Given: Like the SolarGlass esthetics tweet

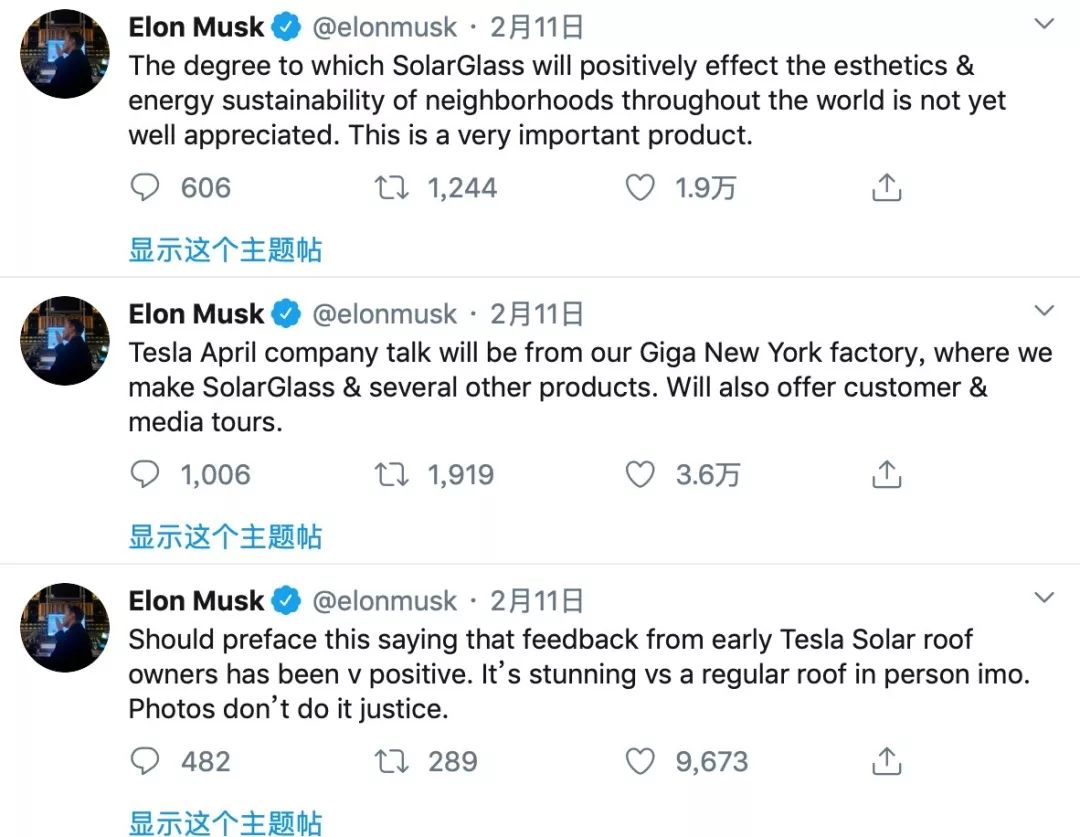Looking at the screenshot, I should coord(640,188).
